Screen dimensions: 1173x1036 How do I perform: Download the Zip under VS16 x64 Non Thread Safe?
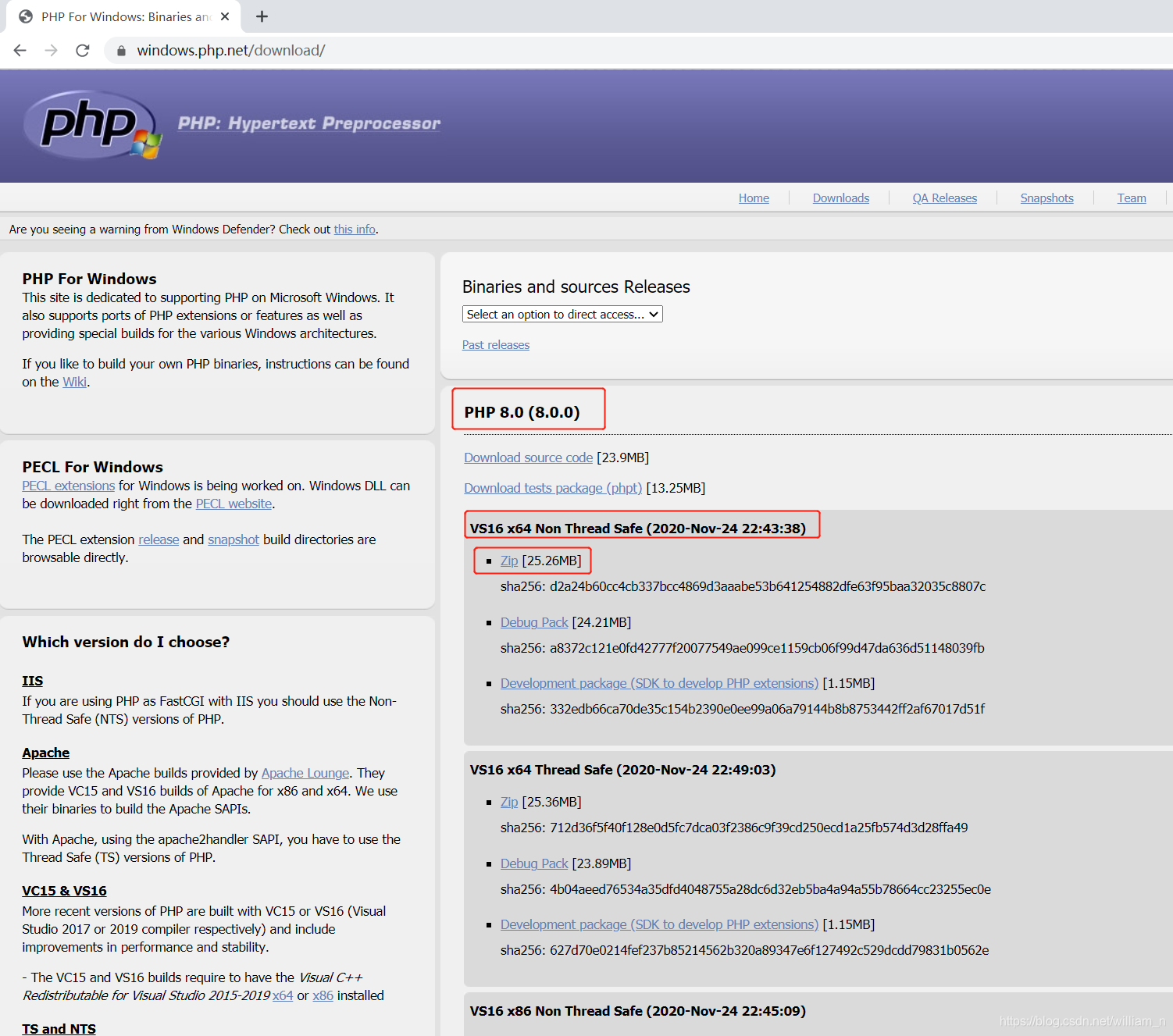[x=508, y=560]
